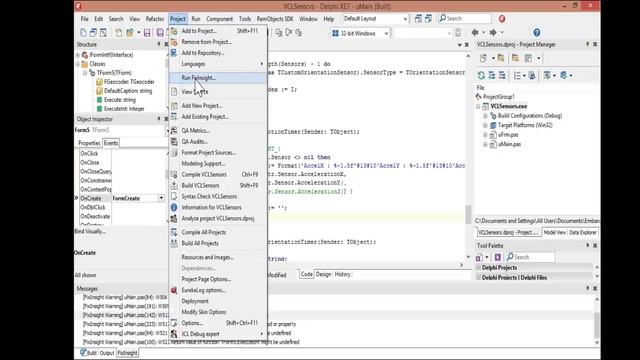
Task: Click Expand All icon in Project Manager
Action: (492, 76)
